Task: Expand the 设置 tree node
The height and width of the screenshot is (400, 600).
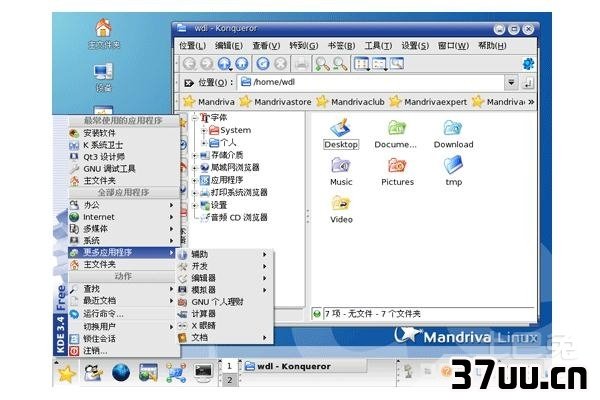Action: point(195,205)
